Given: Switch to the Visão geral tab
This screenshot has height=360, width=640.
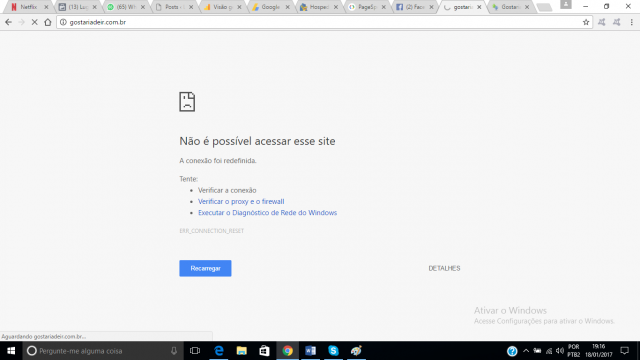Looking at the screenshot, I should click(222, 7).
